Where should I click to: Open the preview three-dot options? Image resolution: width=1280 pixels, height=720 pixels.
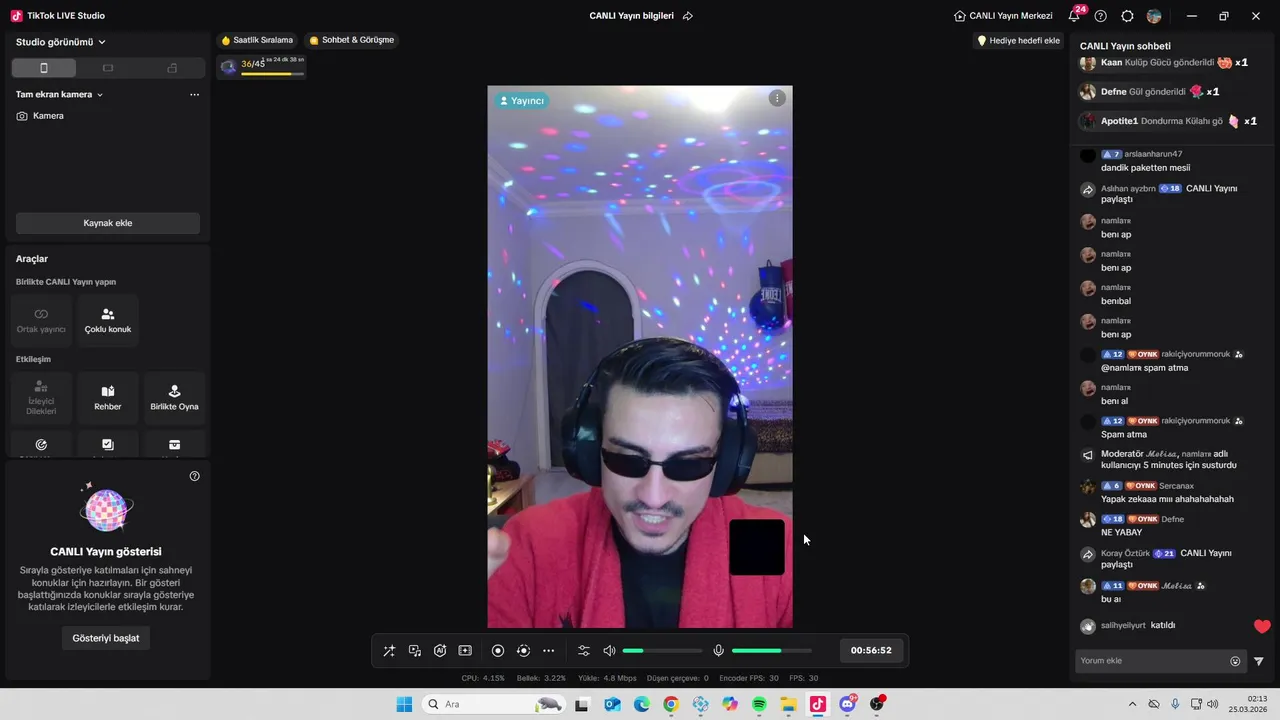point(777,98)
